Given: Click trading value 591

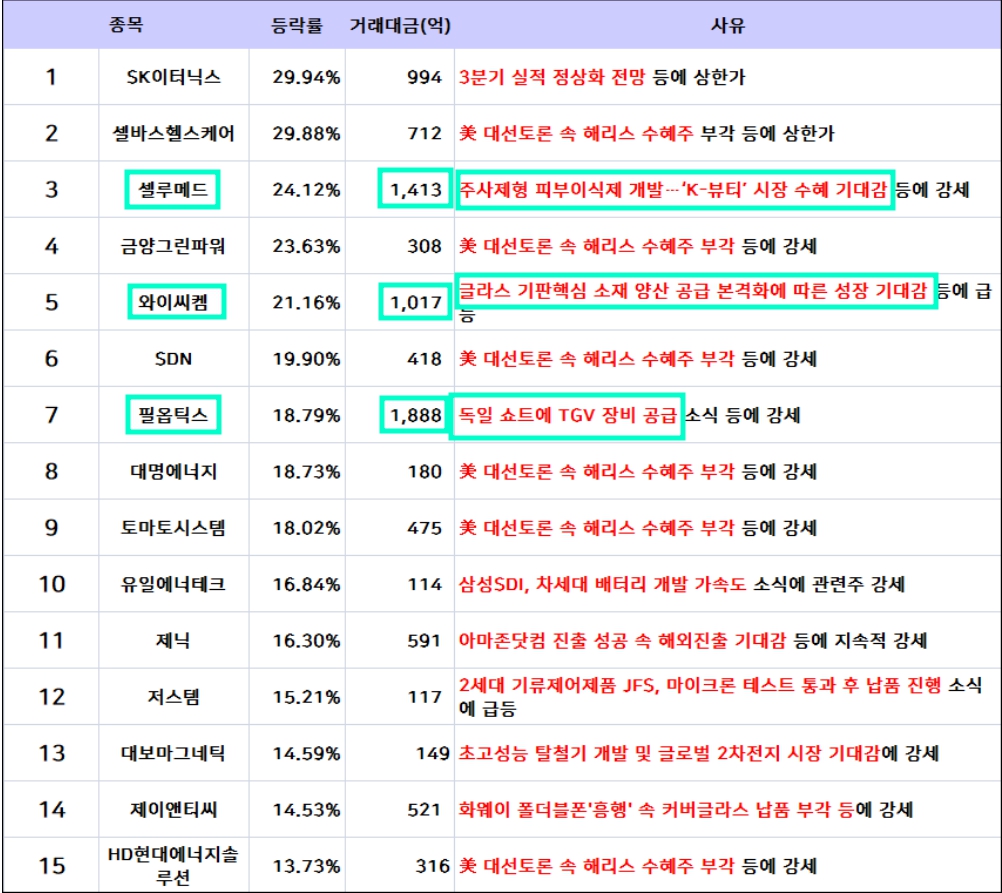Looking at the screenshot, I should (x=424, y=641).
